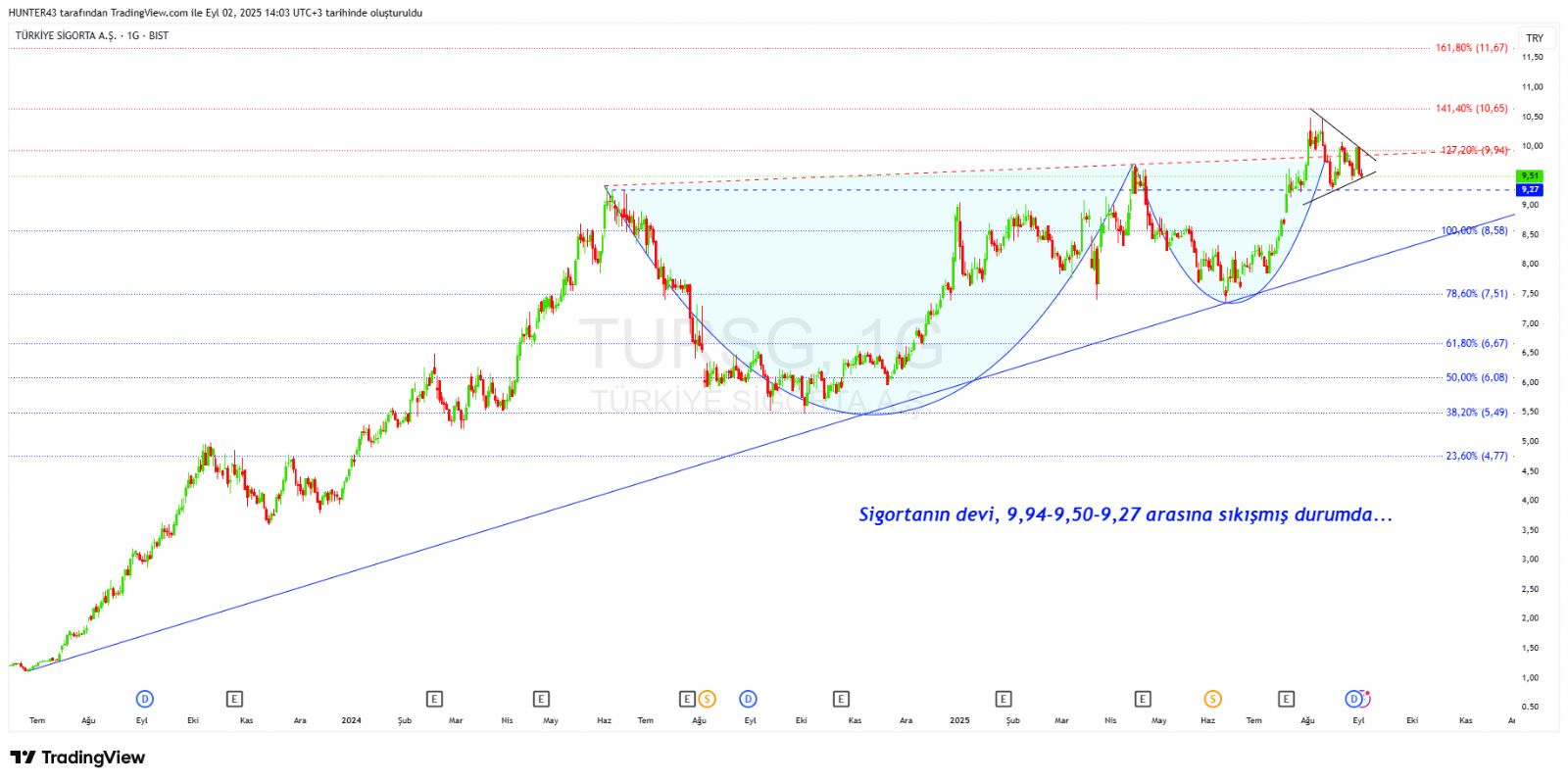Click the HUNTER43 TradingView.com creation header text
The height and width of the screenshot is (783, 1568).
[x=216, y=13]
